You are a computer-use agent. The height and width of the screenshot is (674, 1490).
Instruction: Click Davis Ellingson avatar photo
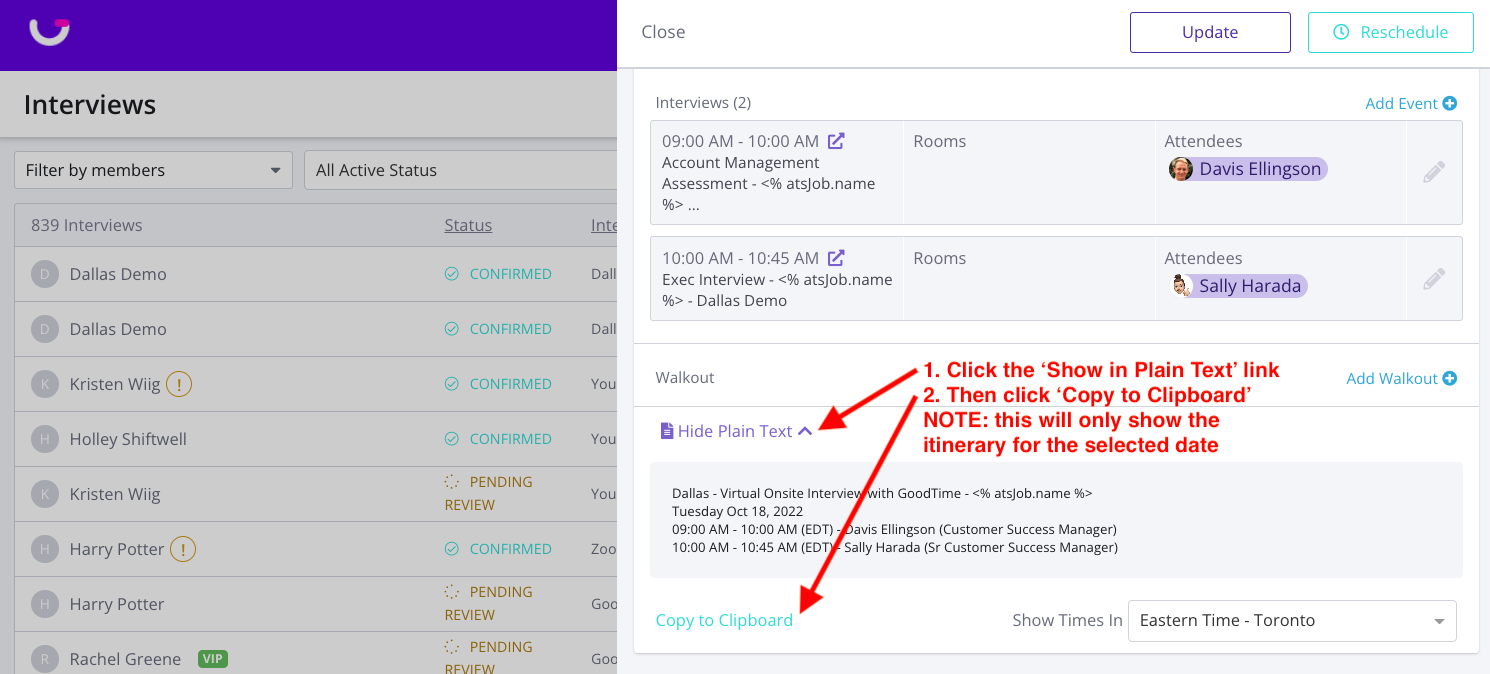(x=1181, y=169)
